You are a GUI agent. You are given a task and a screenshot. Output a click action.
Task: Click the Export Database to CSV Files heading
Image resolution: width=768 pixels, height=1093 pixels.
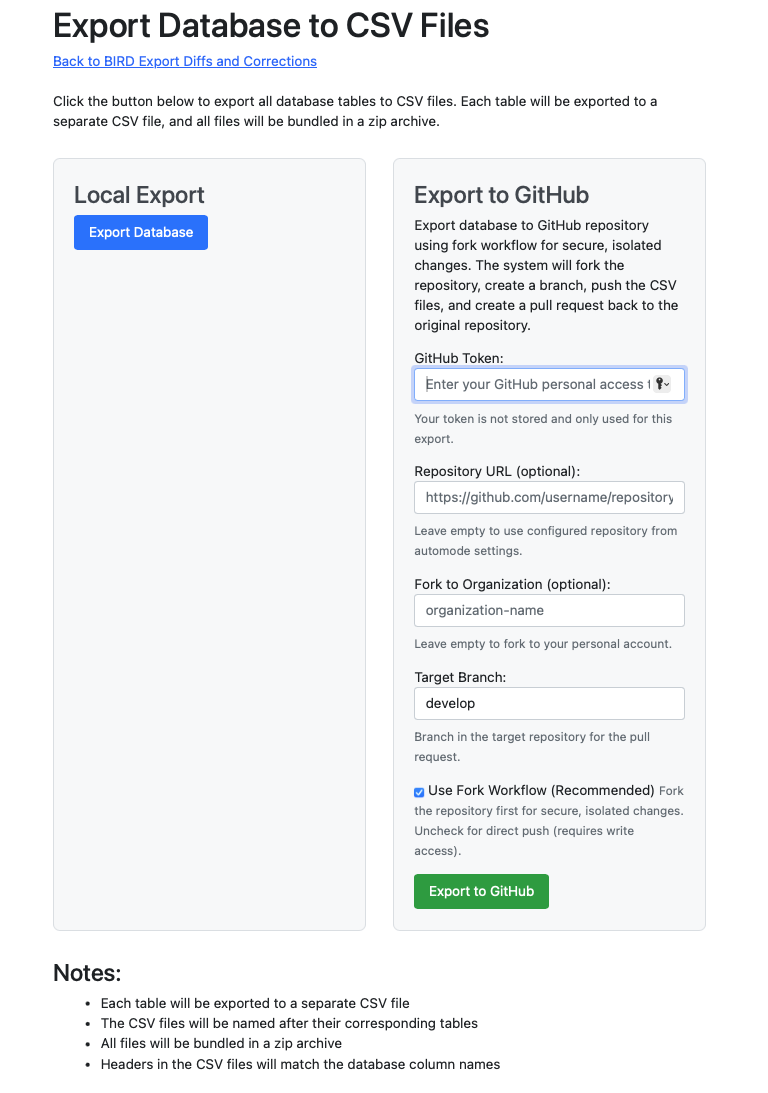pos(271,26)
